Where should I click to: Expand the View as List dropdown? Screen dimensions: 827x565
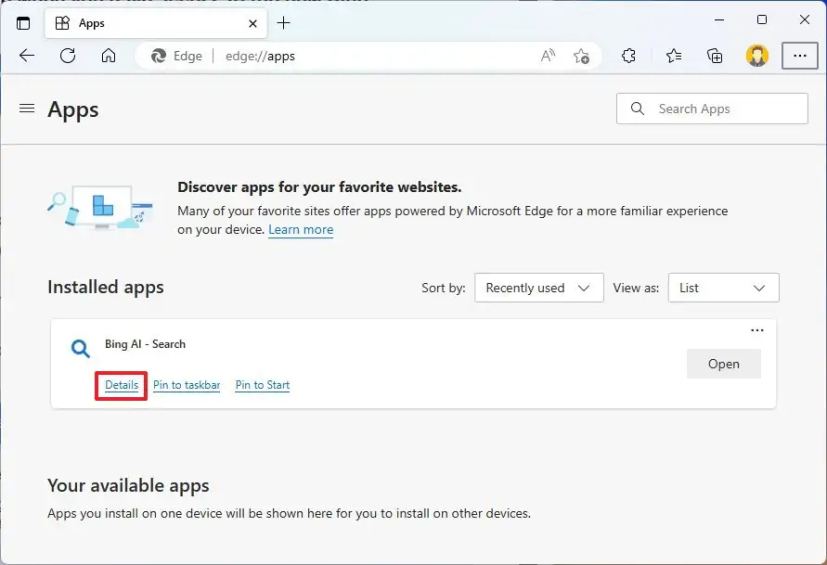[723, 288]
